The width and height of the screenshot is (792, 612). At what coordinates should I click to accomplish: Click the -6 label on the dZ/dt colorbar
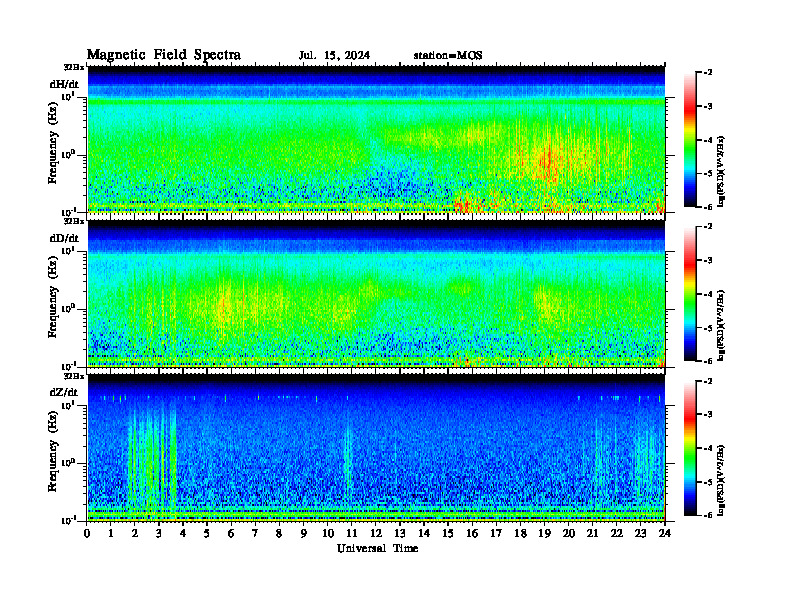pos(708,516)
